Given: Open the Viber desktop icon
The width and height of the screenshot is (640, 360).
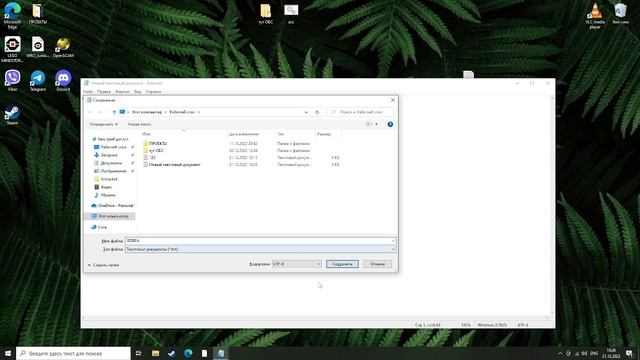Looking at the screenshot, I should pyautogui.click(x=12, y=80).
